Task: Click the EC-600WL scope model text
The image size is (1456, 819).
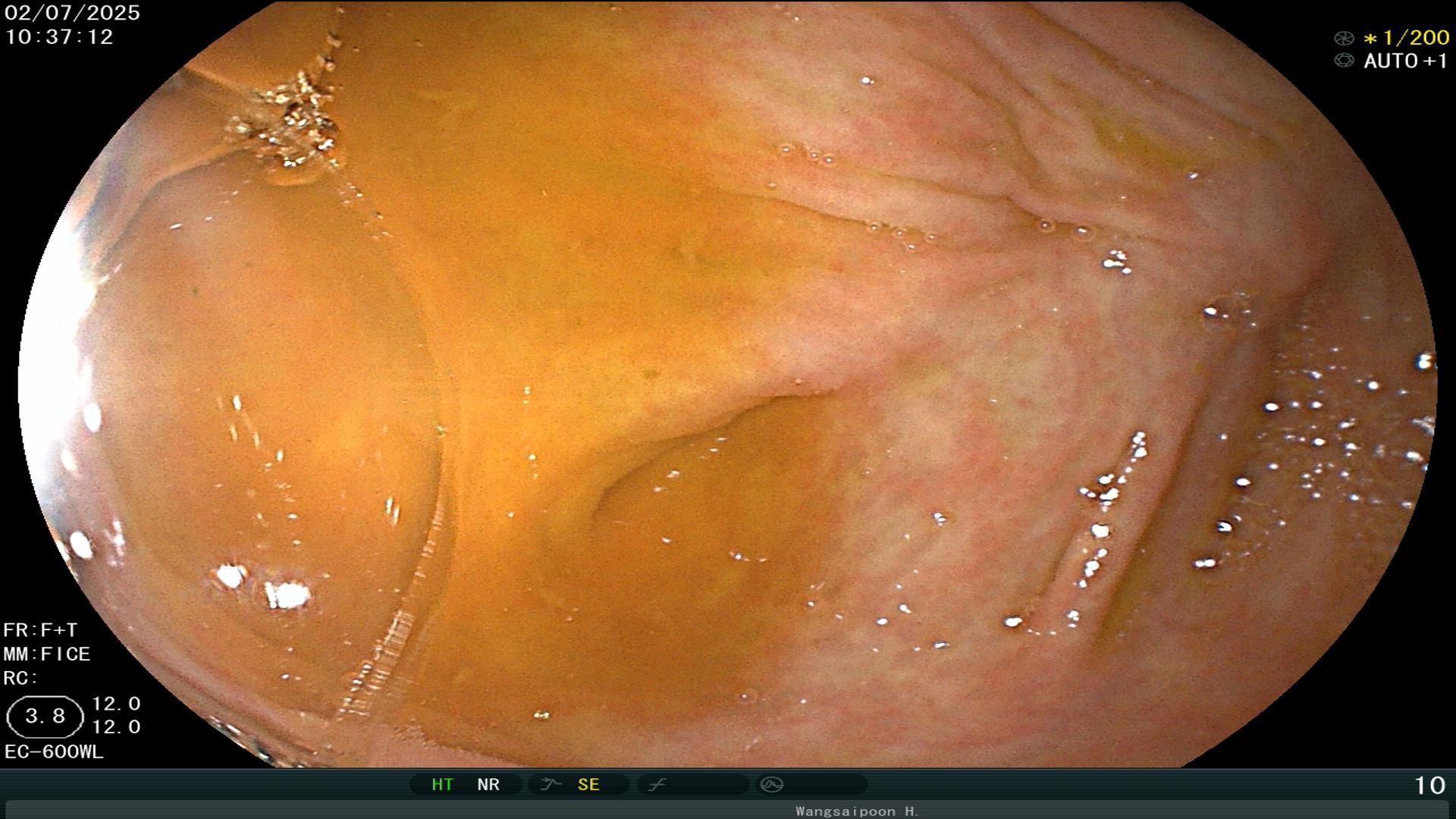Action: [54, 752]
